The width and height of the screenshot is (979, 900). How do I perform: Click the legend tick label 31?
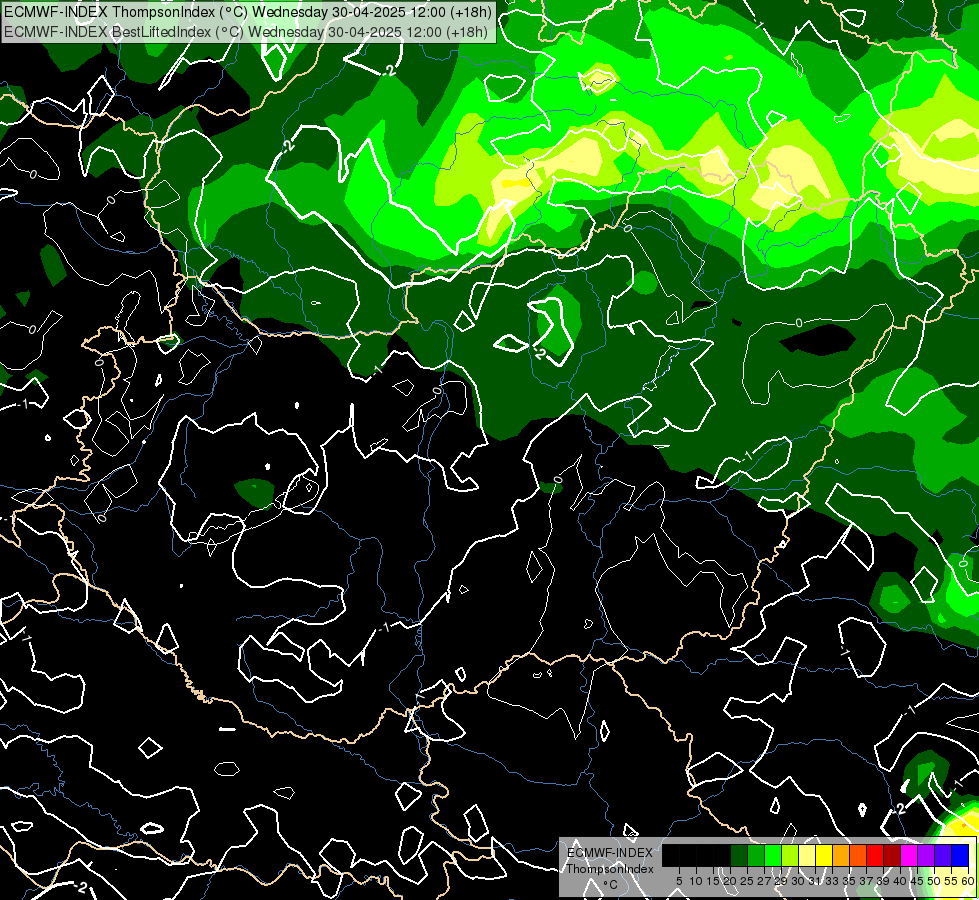click(815, 881)
